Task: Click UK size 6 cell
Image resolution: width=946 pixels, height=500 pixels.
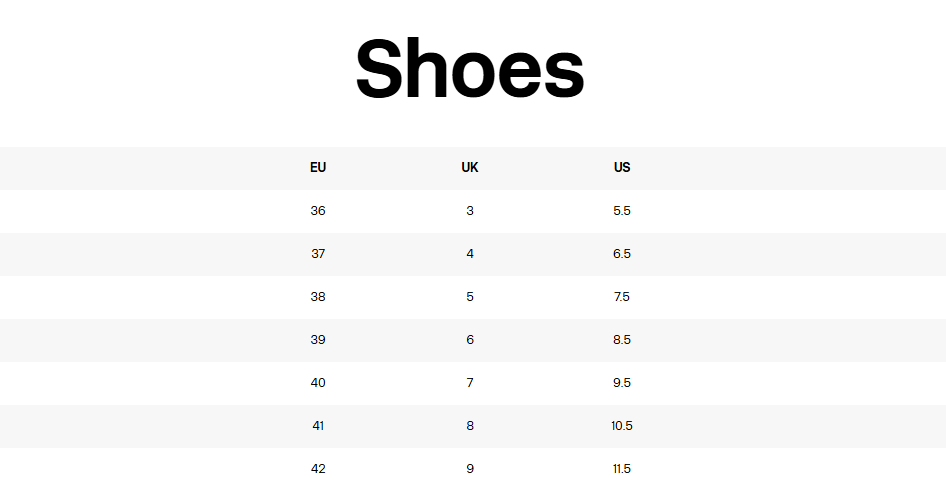Action: pyautogui.click(x=470, y=340)
